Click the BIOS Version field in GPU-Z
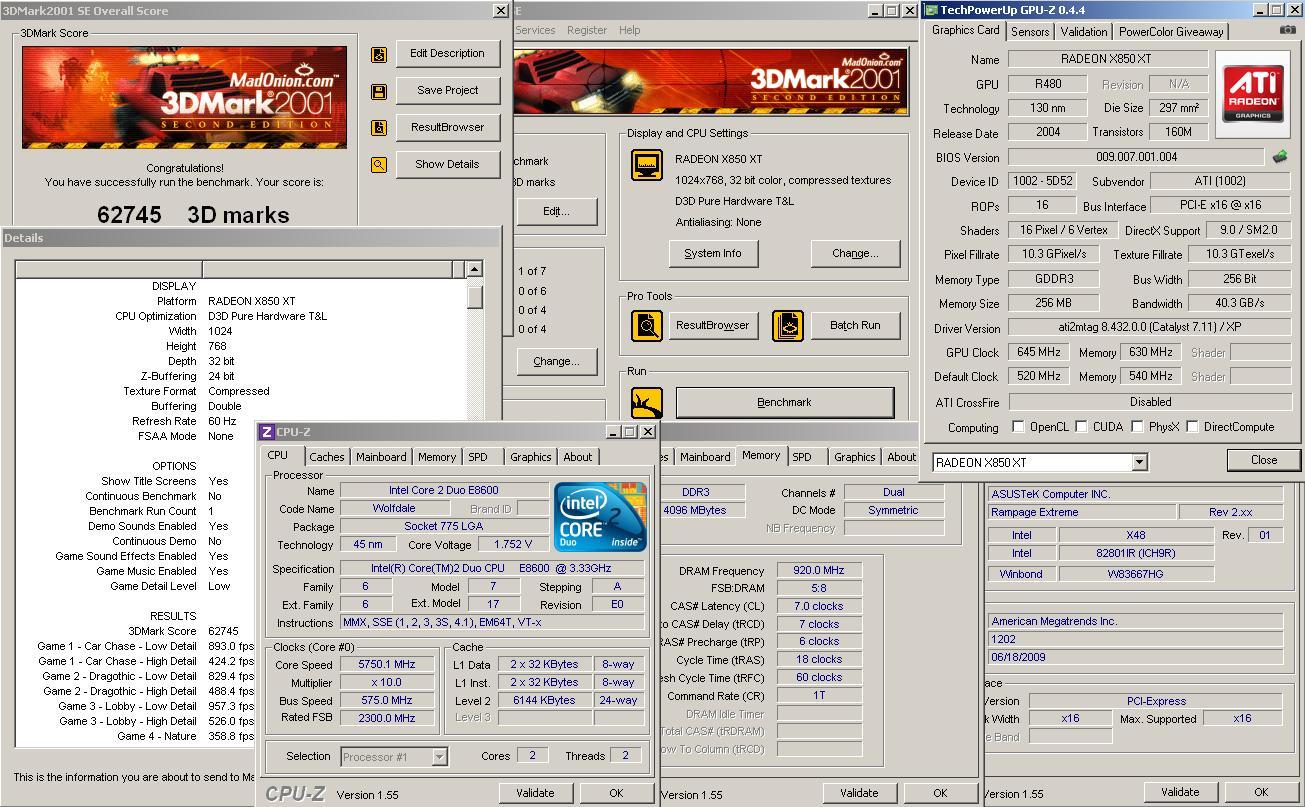 1136,157
